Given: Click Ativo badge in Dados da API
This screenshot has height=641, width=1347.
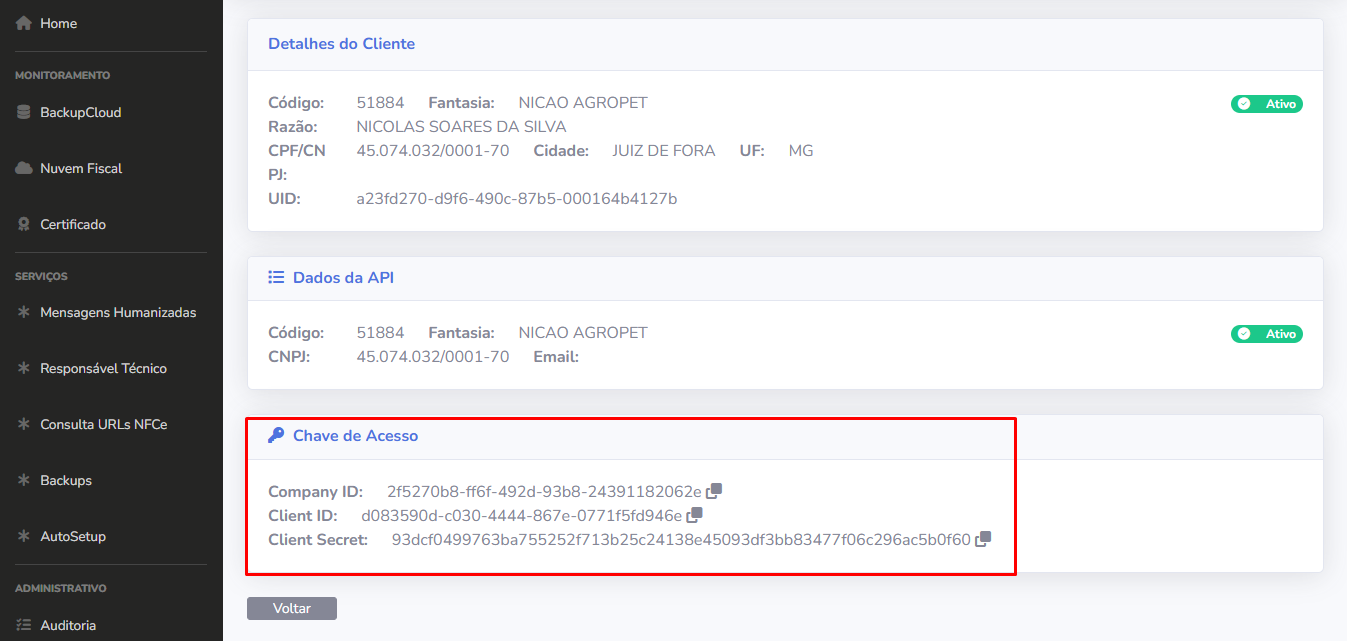Looking at the screenshot, I should 1266,334.
